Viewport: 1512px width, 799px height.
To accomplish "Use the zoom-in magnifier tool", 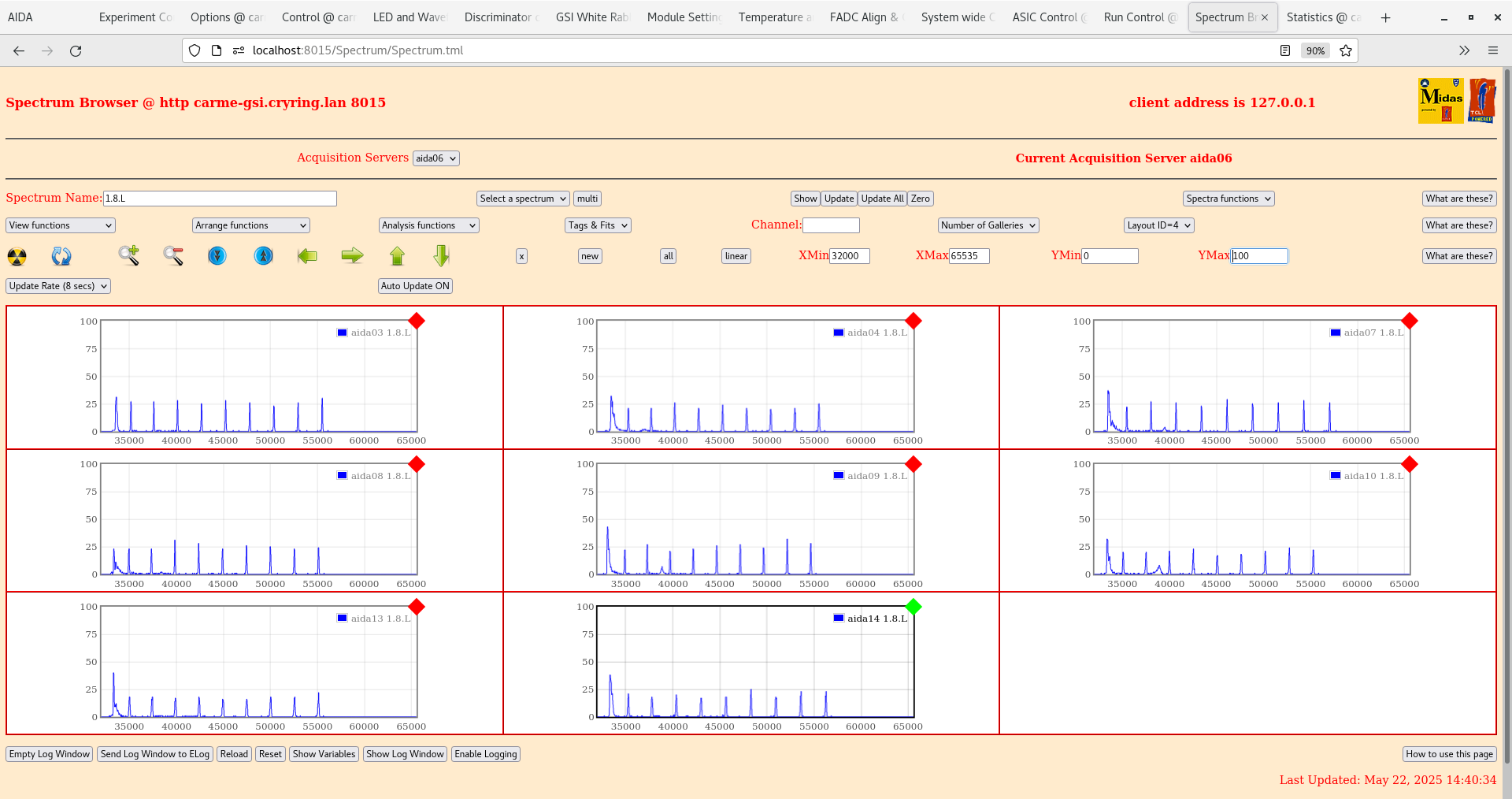I will tap(129, 256).
